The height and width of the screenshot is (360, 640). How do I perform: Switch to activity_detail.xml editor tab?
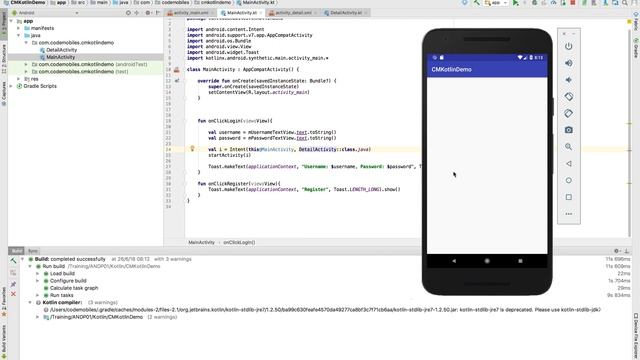pos(293,13)
